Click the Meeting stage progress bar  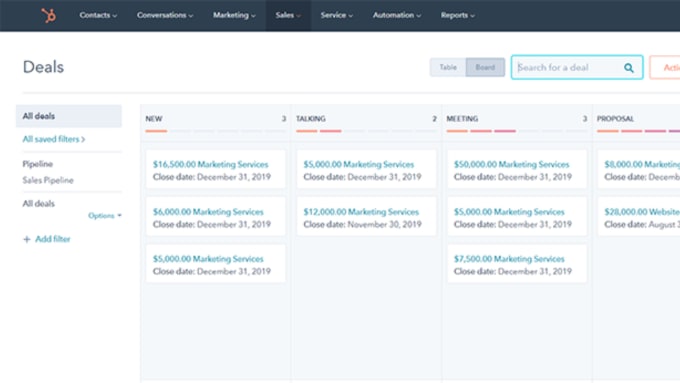click(517, 131)
